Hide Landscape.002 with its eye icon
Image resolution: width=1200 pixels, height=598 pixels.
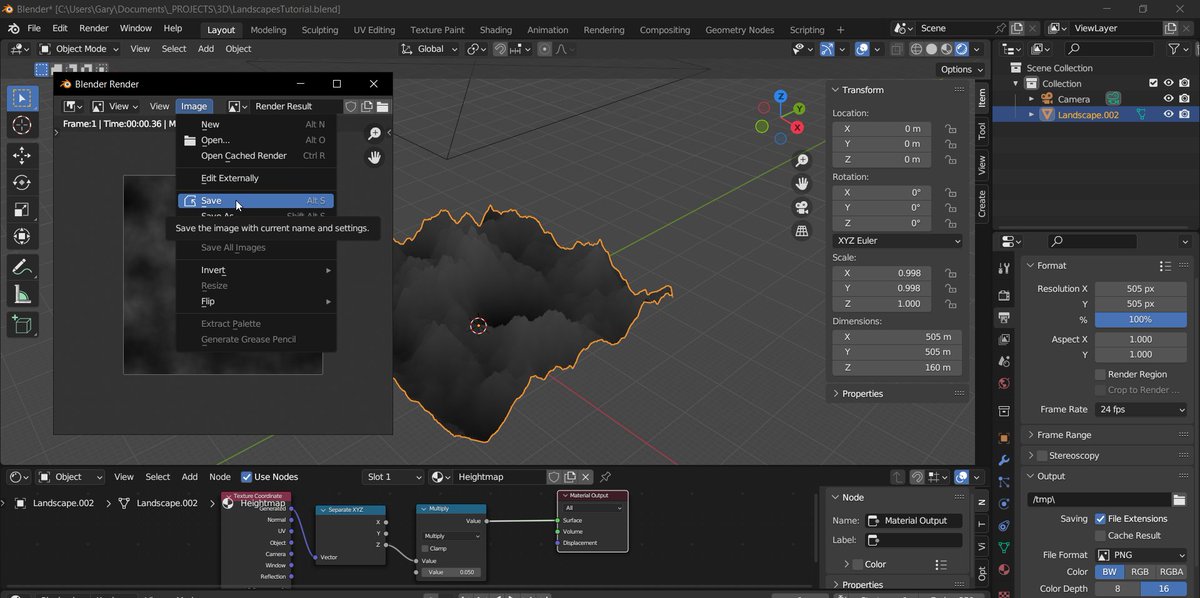pos(1168,115)
